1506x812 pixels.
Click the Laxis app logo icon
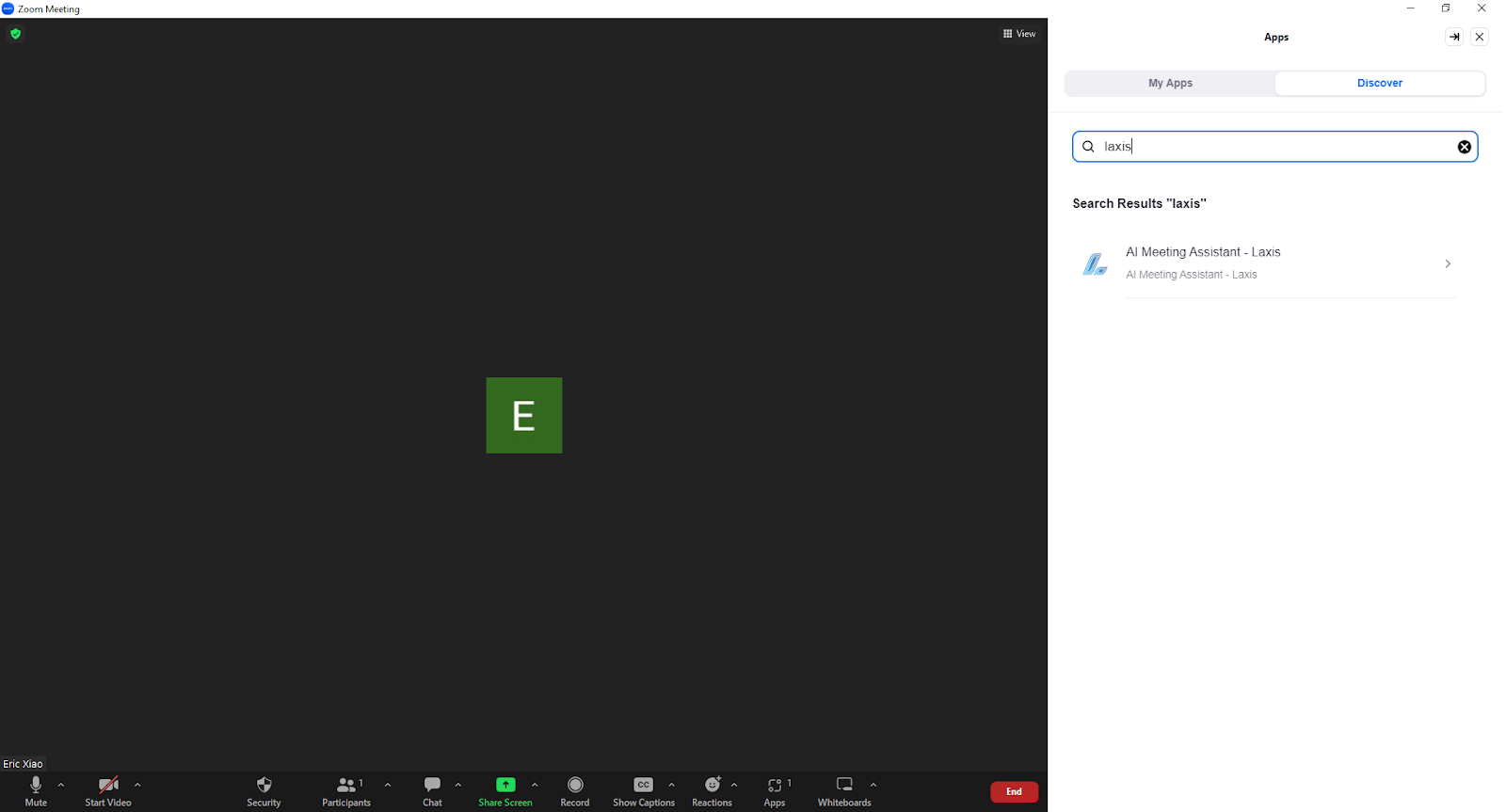(1095, 264)
